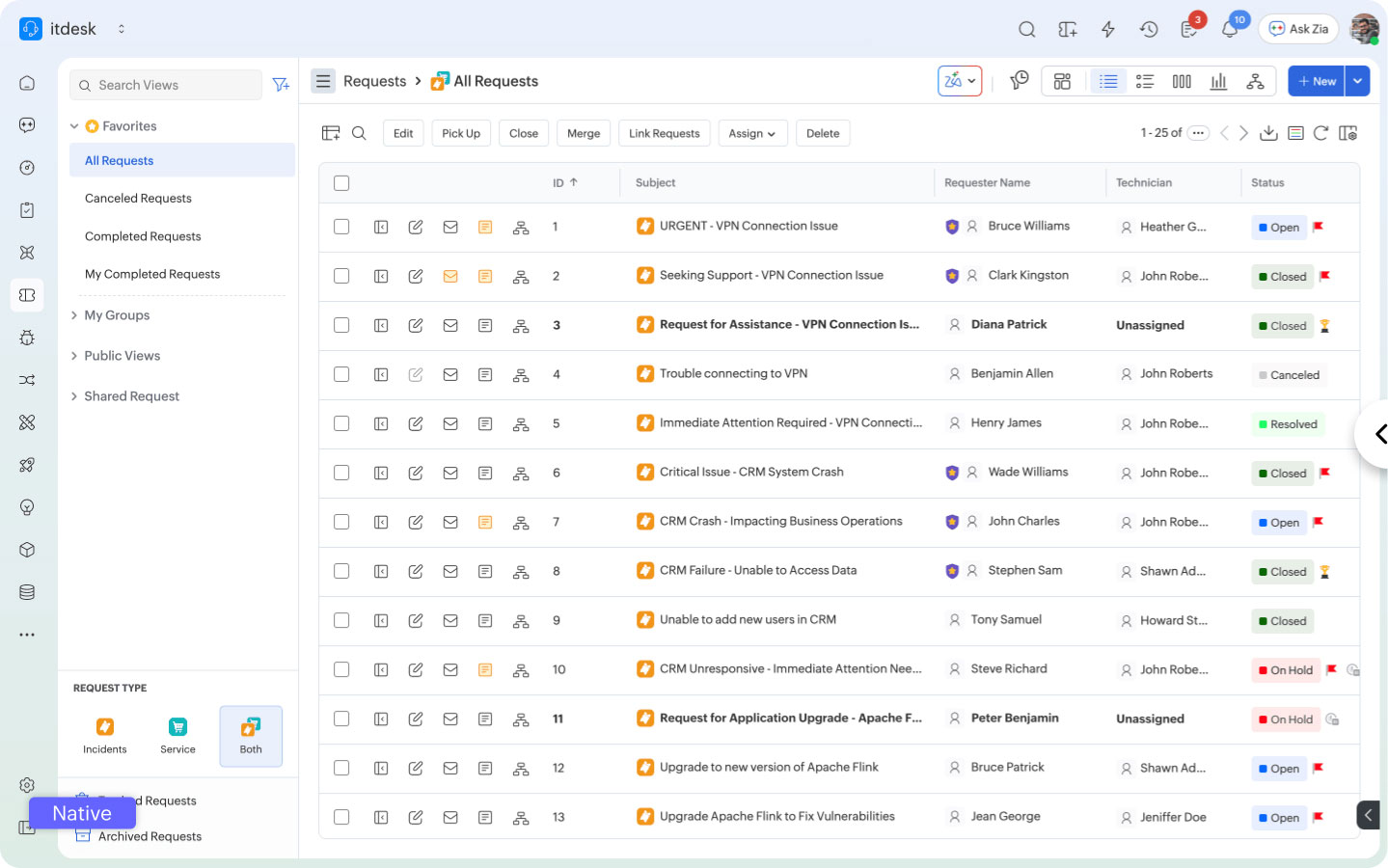The width and height of the screenshot is (1388, 868).
Task: Click the edit pencil icon for request 1
Action: [416, 227]
